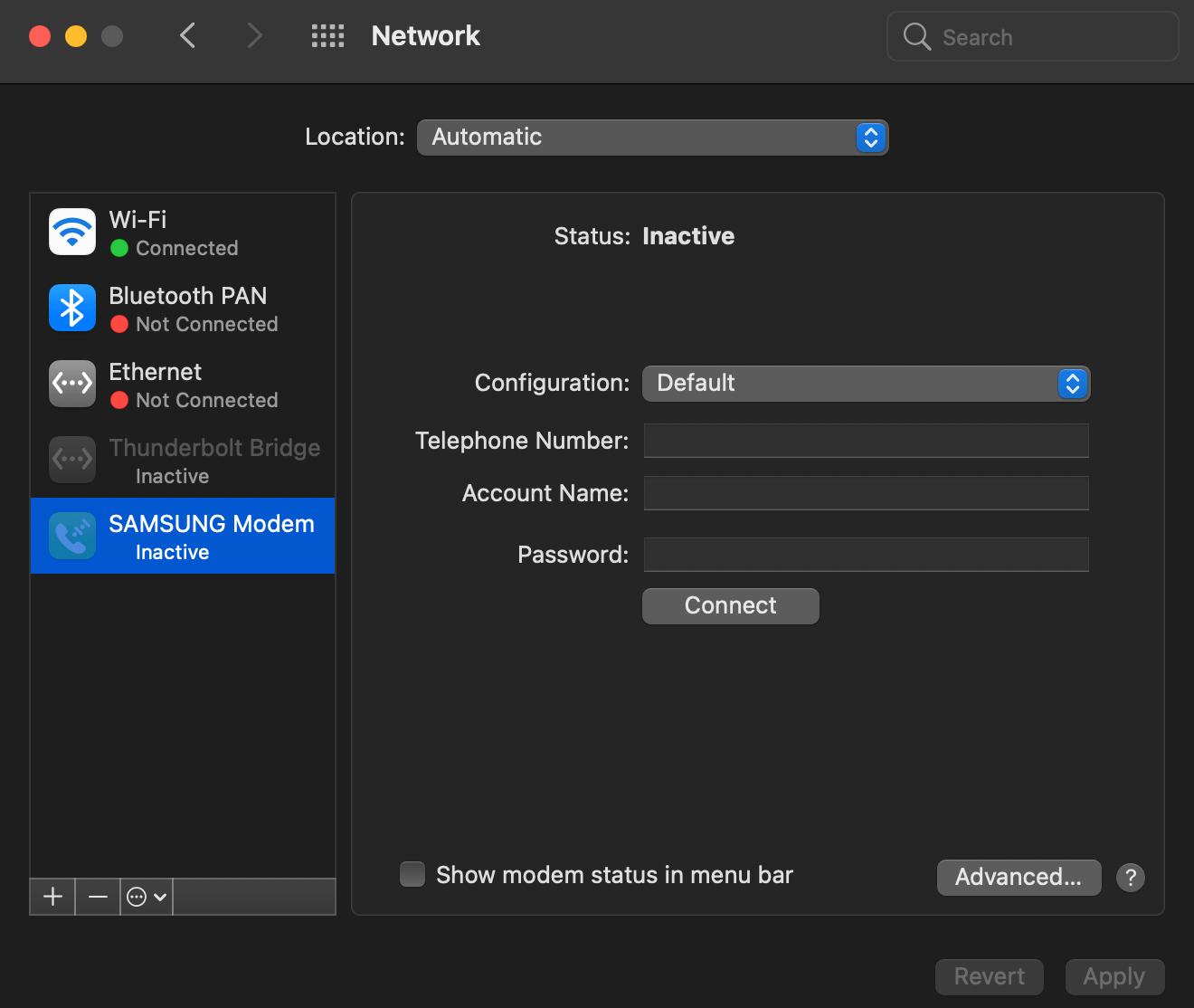Show all preferences grid icon
1194x1008 pixels.
pos(327,36)
